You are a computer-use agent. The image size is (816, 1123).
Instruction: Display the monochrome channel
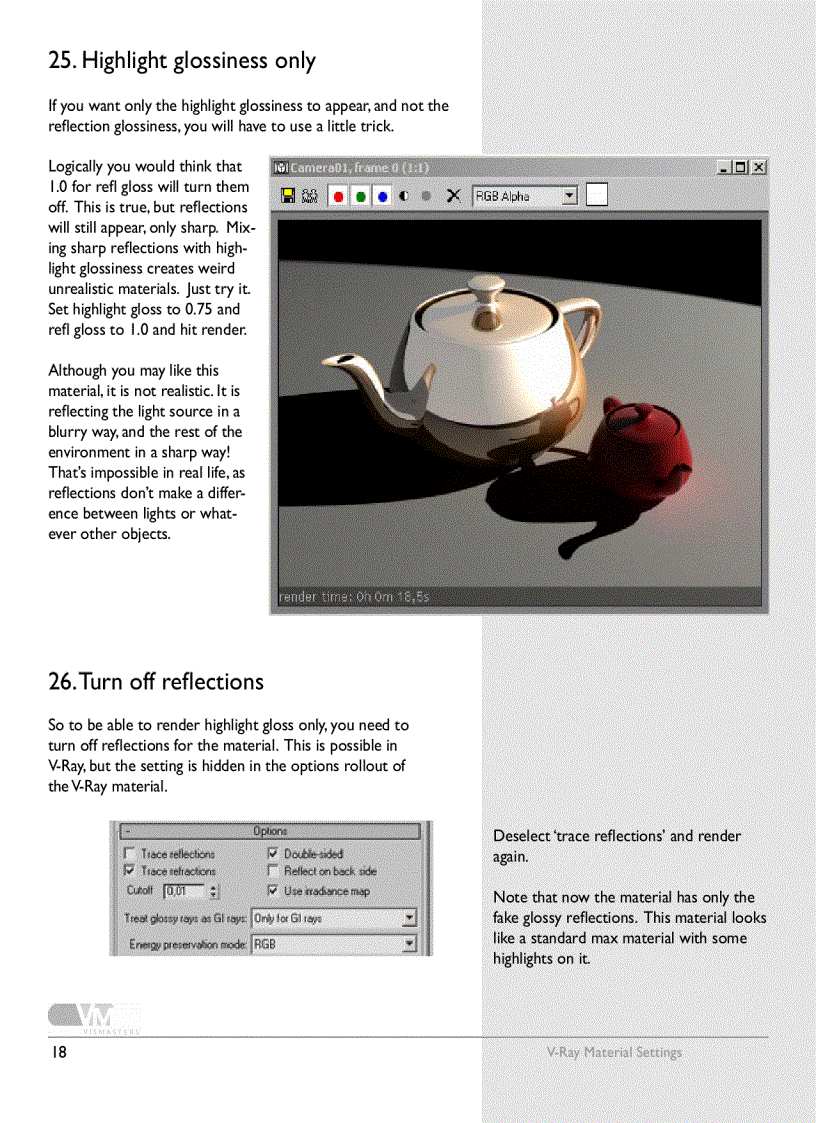(404, 196)
